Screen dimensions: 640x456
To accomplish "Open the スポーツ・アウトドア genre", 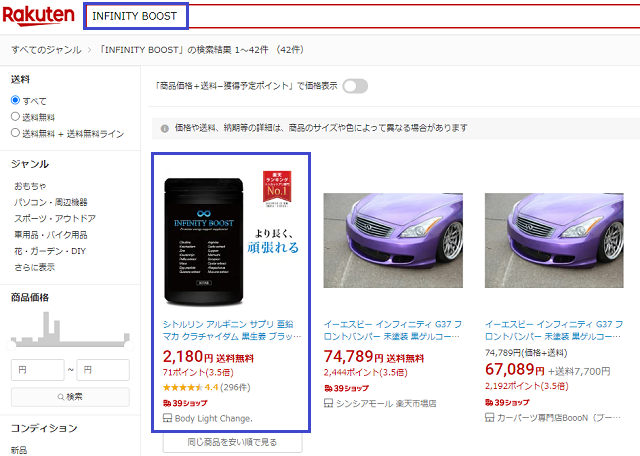I will tap(55, 218).
